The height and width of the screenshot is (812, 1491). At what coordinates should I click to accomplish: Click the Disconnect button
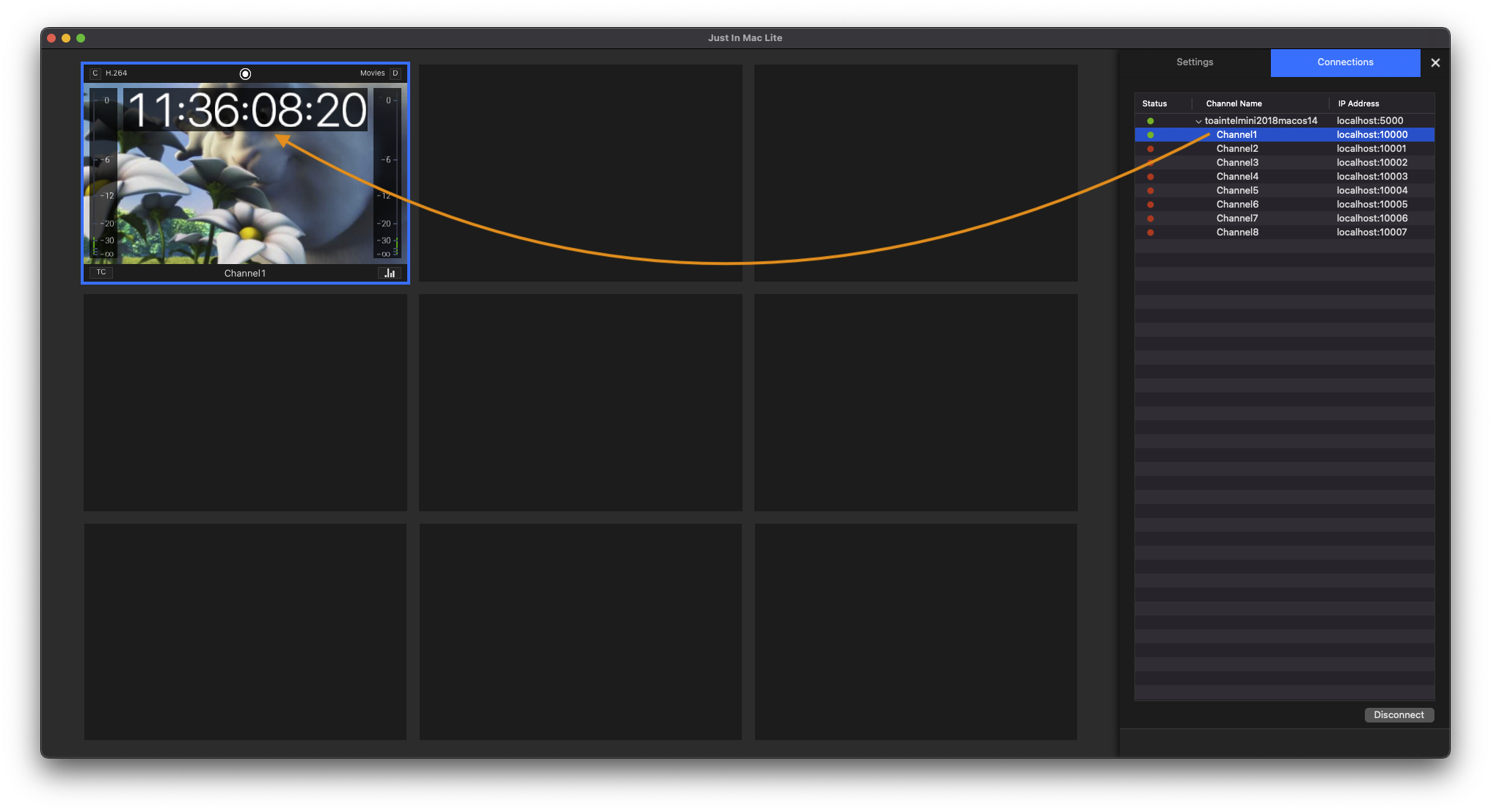point(1399,715)
